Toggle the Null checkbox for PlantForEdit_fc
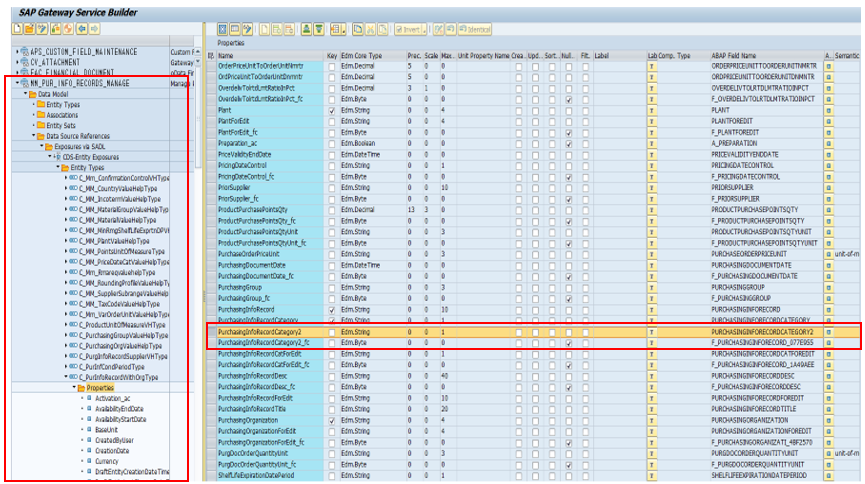Viewport: 865px width, 484px height. pyautogui.click(x=569, y=132)
